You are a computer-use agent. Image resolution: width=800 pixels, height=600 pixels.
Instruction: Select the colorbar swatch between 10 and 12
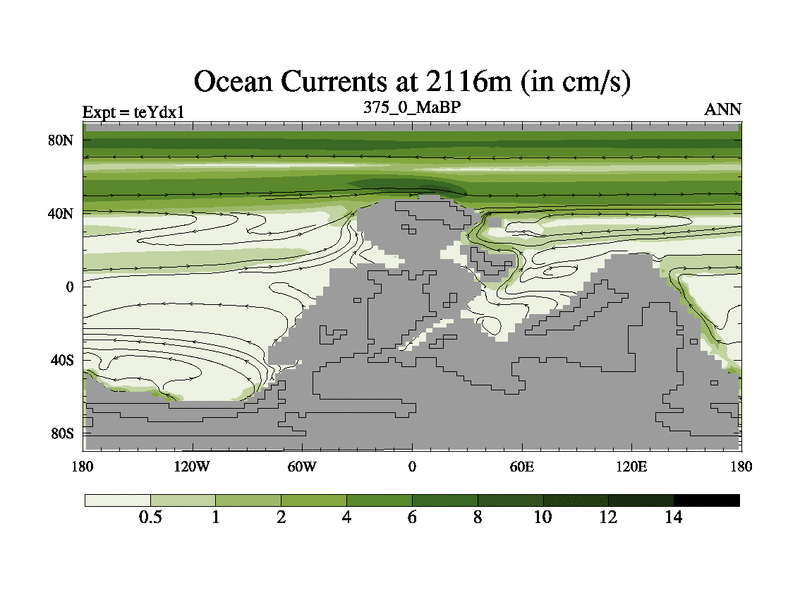(x=576, y=499)
